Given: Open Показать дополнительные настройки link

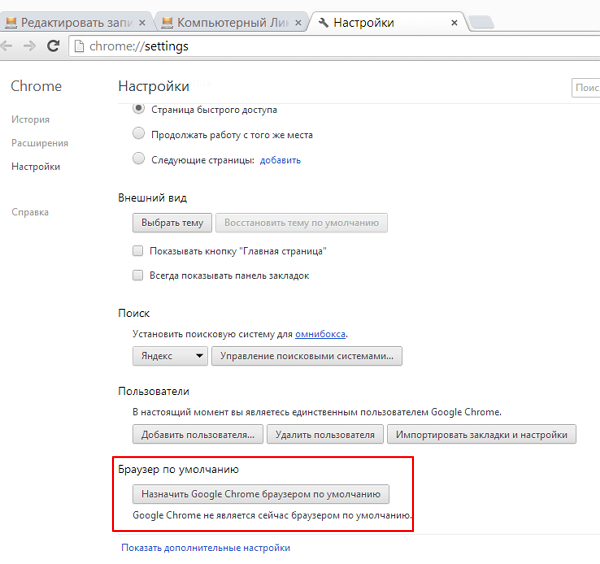Looking at the screenshot, I should coord(206,548).
